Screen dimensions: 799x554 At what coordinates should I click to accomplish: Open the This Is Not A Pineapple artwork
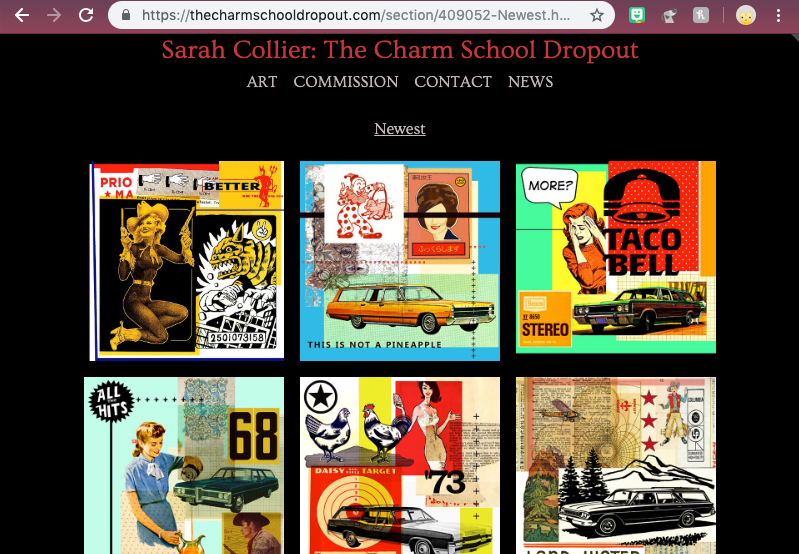(400, 261)
